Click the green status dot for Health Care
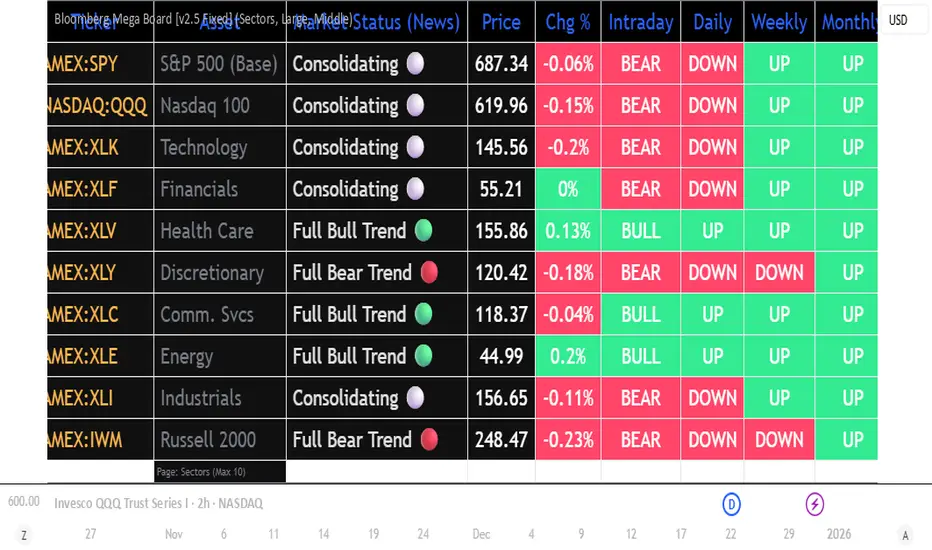932x550 pixels. 424,231
